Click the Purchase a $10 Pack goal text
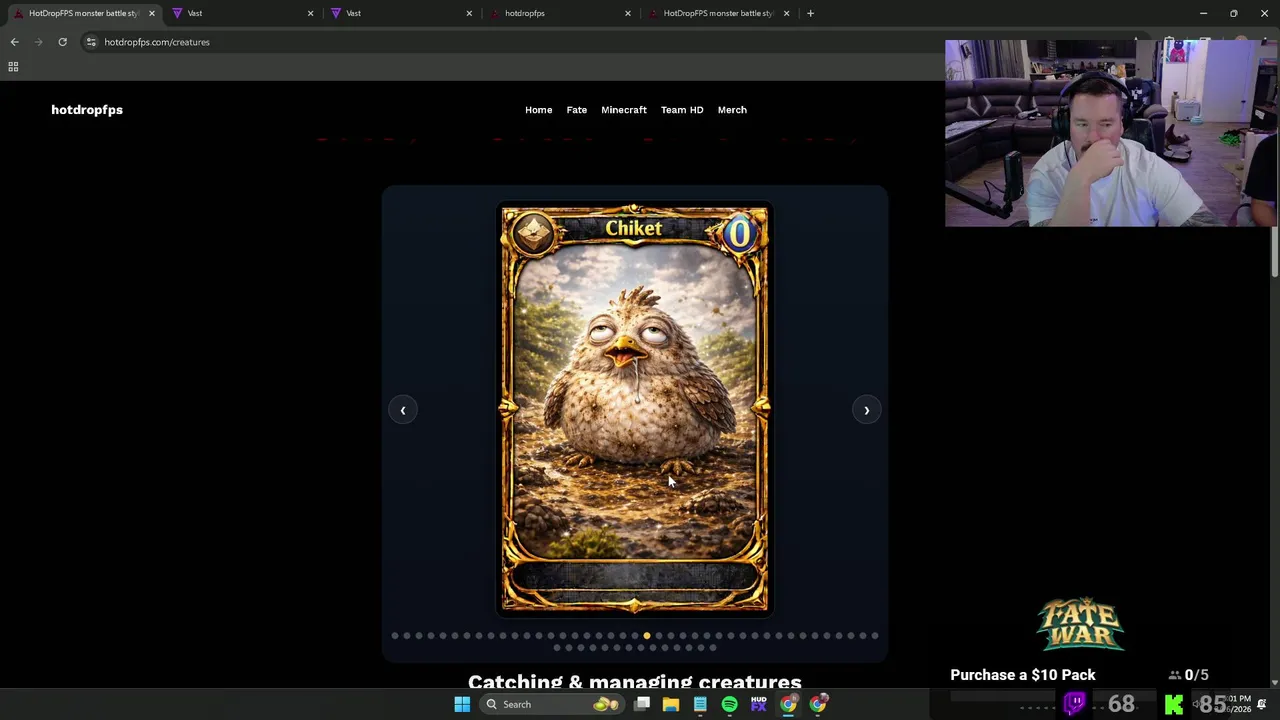 click(1023, 675)
